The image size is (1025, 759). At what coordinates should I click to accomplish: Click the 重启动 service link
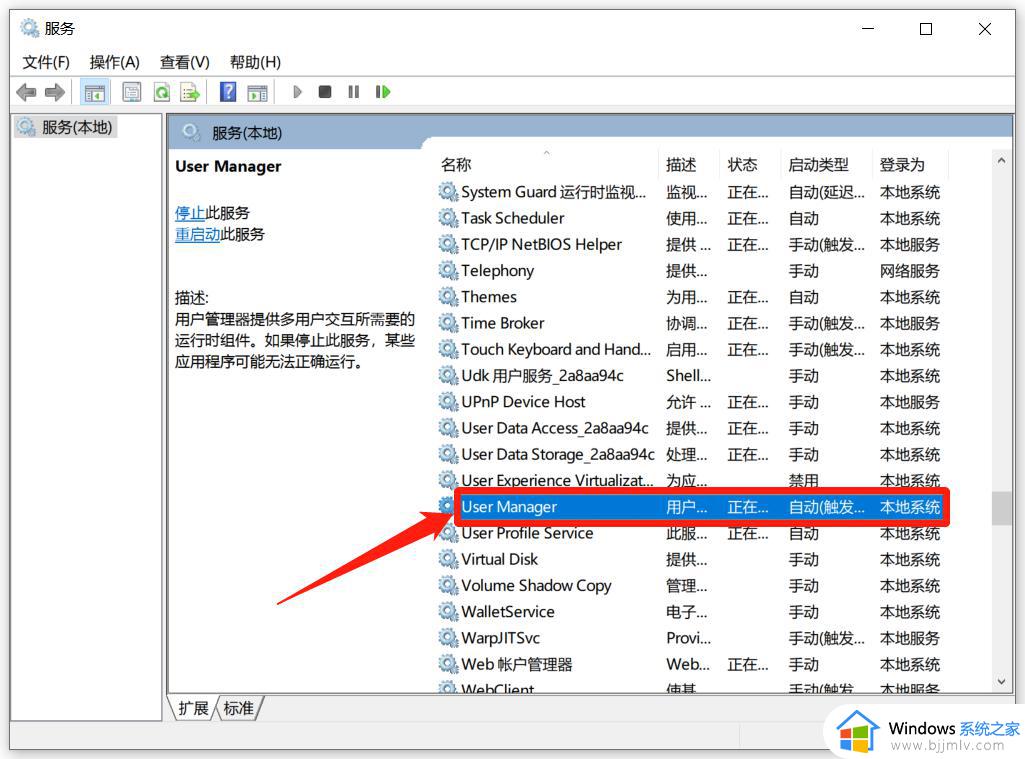pyautogui.click(x=197, y=234)
